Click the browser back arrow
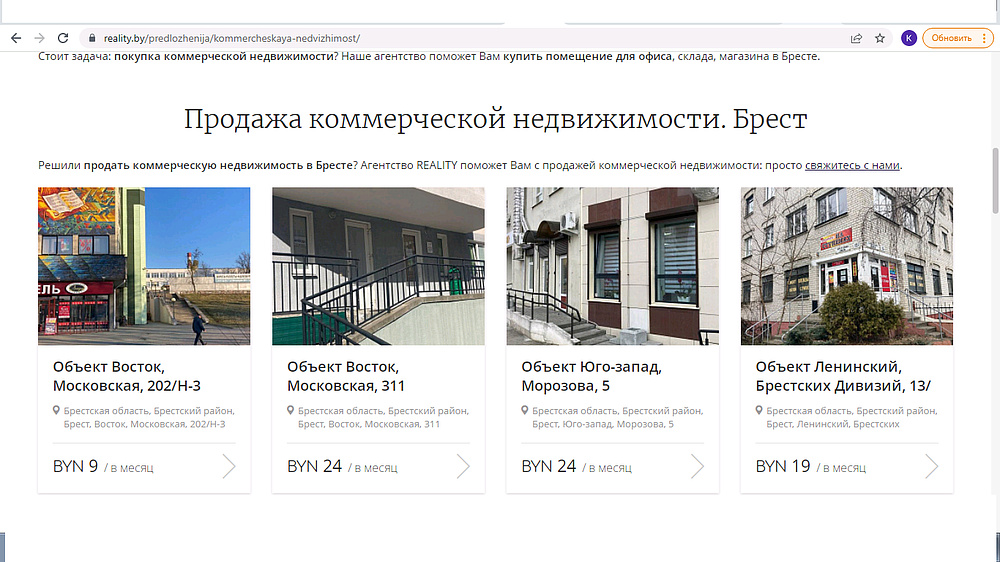The width and height of the screenshot is (1000, 562). point(16,38)
